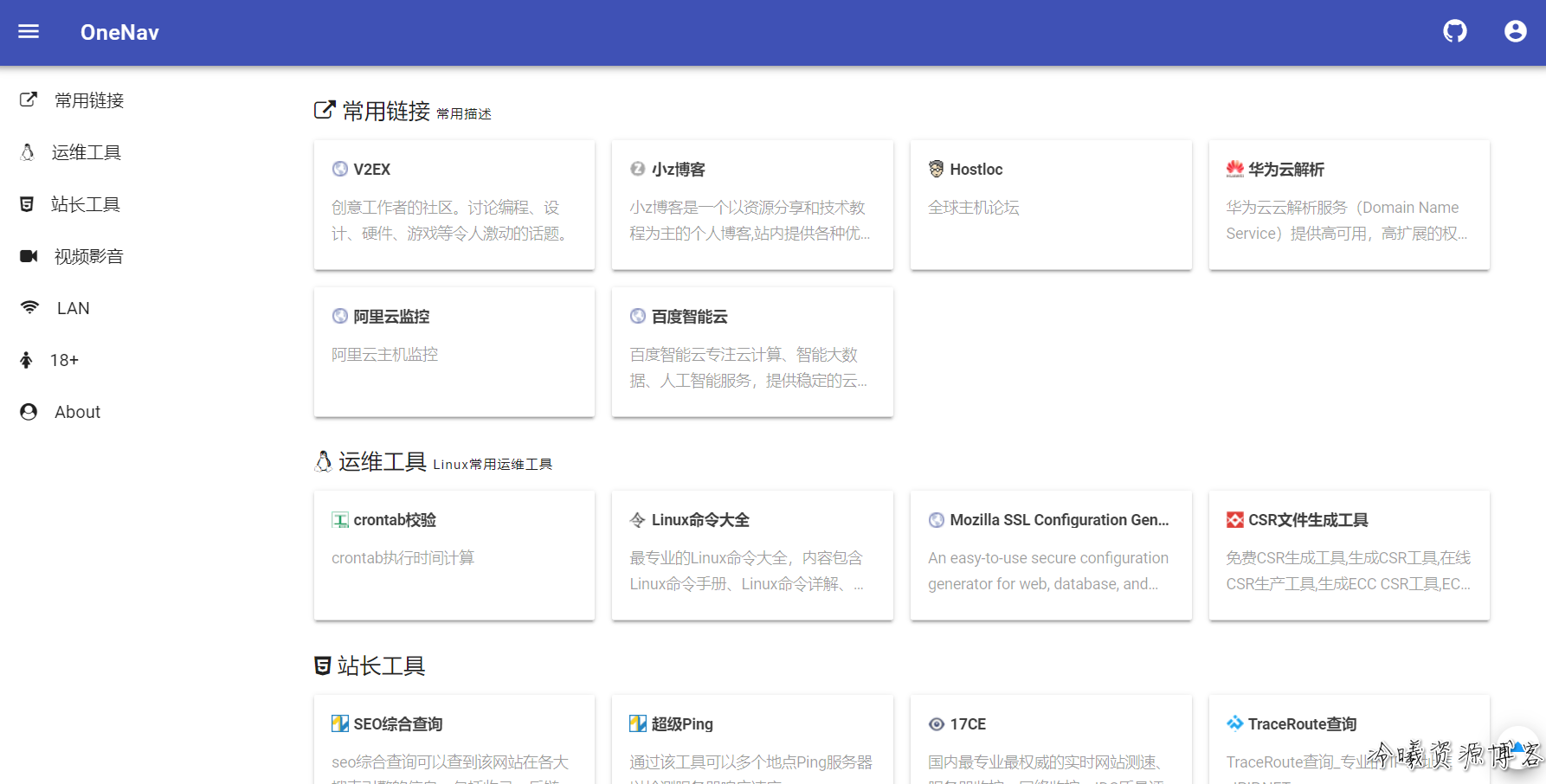The height and width of the screenshot is (784, 1546).
Task: Click the video camera icon in sidebar
Action: (29, 256)
